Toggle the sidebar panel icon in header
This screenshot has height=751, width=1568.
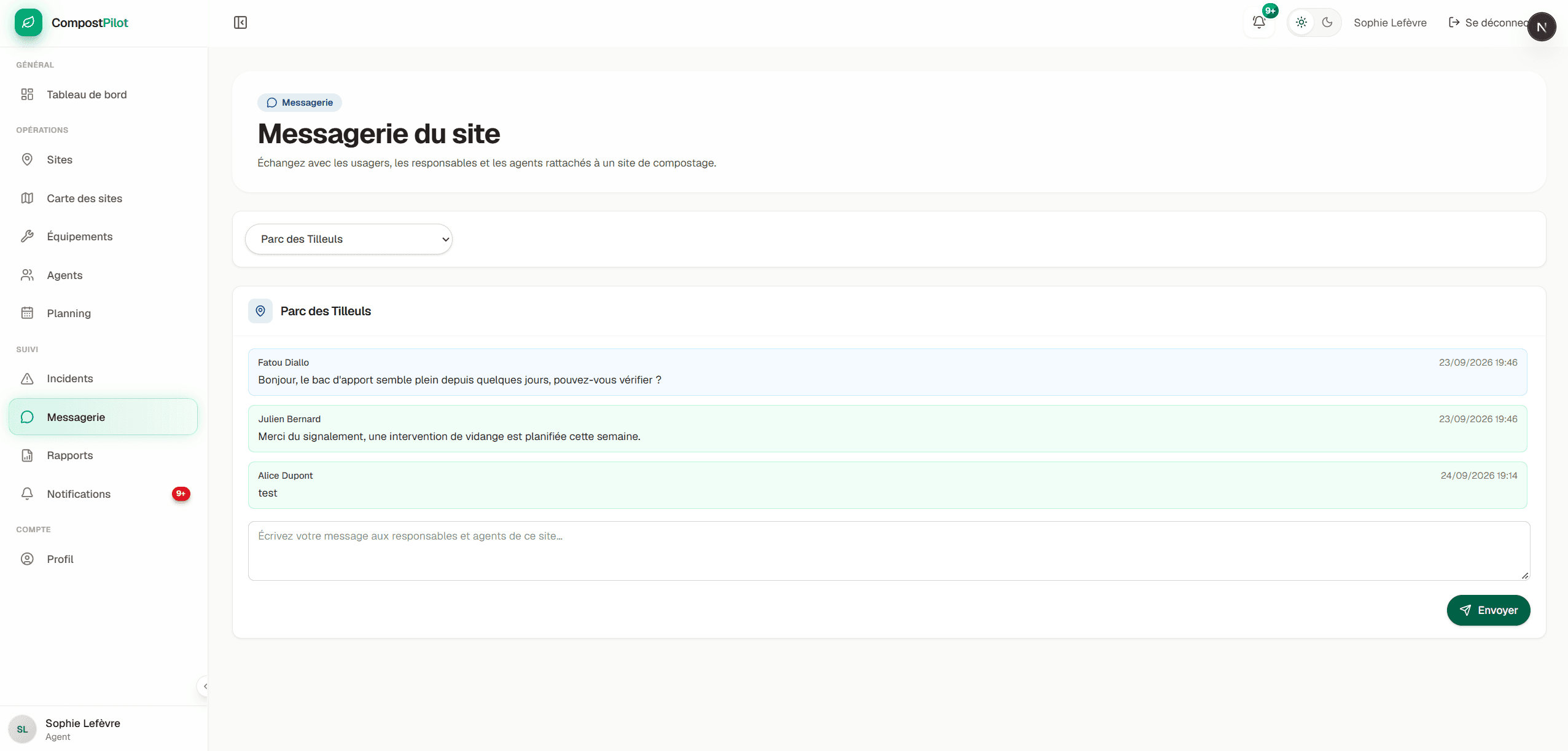click(240, 23)
